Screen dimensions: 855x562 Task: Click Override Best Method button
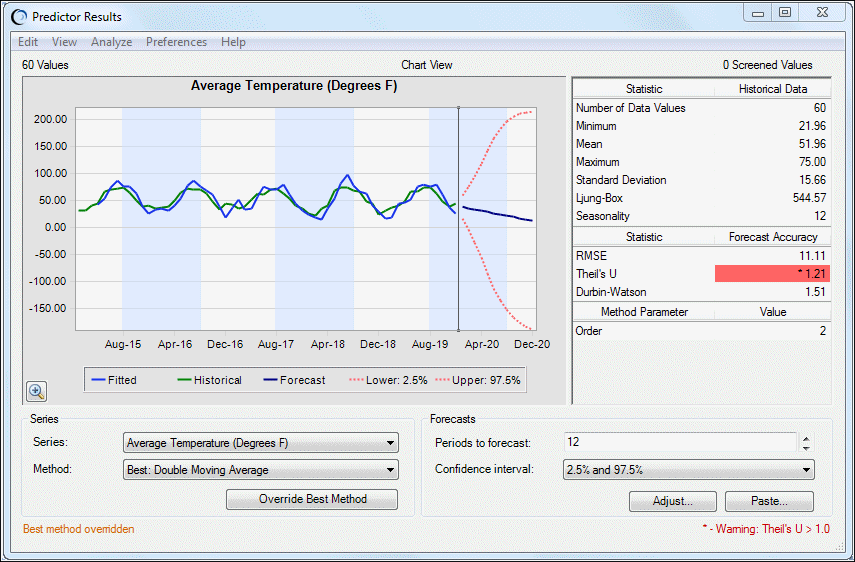(x=312, y=499)
